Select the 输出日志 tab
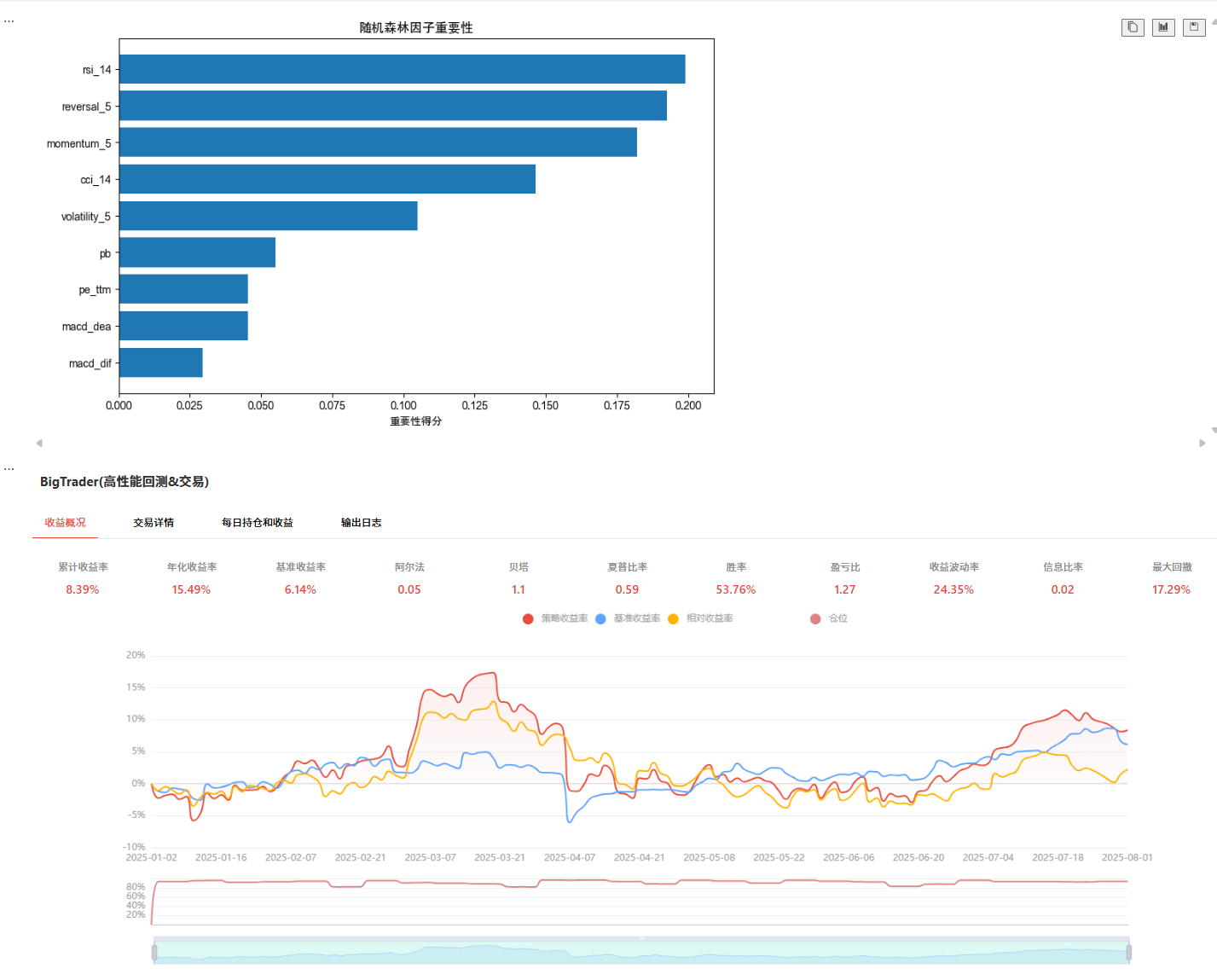Screen dimensions: 1217x980 coord(361,523)
